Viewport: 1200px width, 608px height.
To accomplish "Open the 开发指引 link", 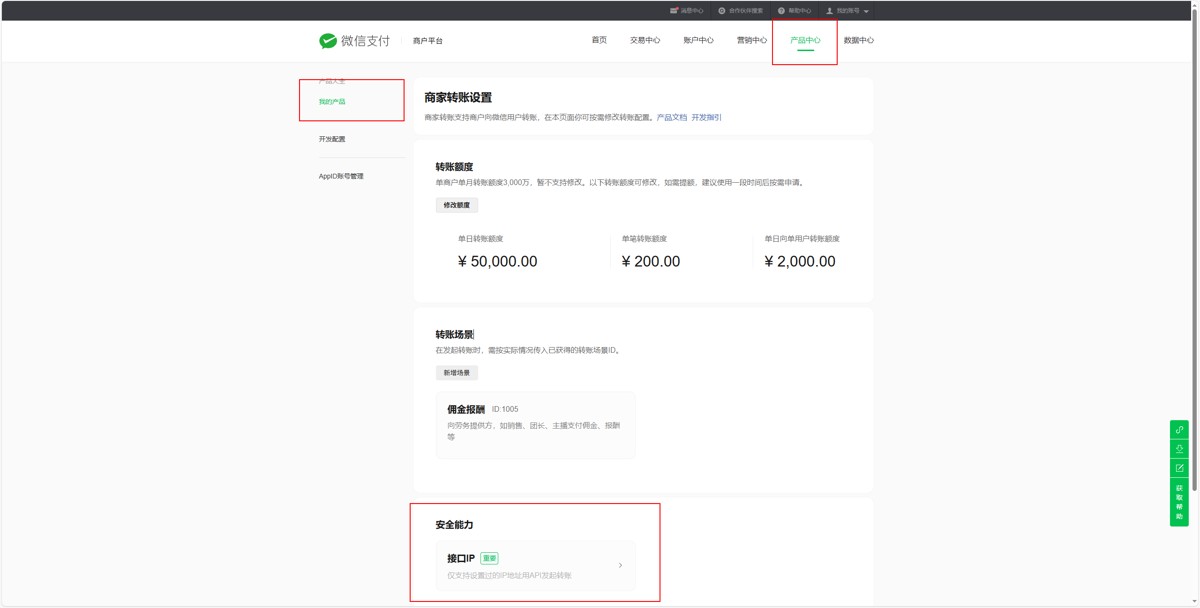I will click(x=707, y=117).
